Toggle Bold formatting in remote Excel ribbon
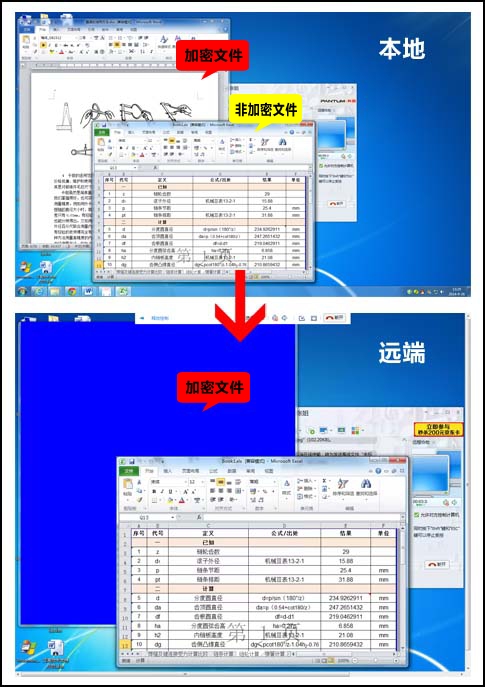Viewport: 485px width, 687px height. tap(153, 492)
